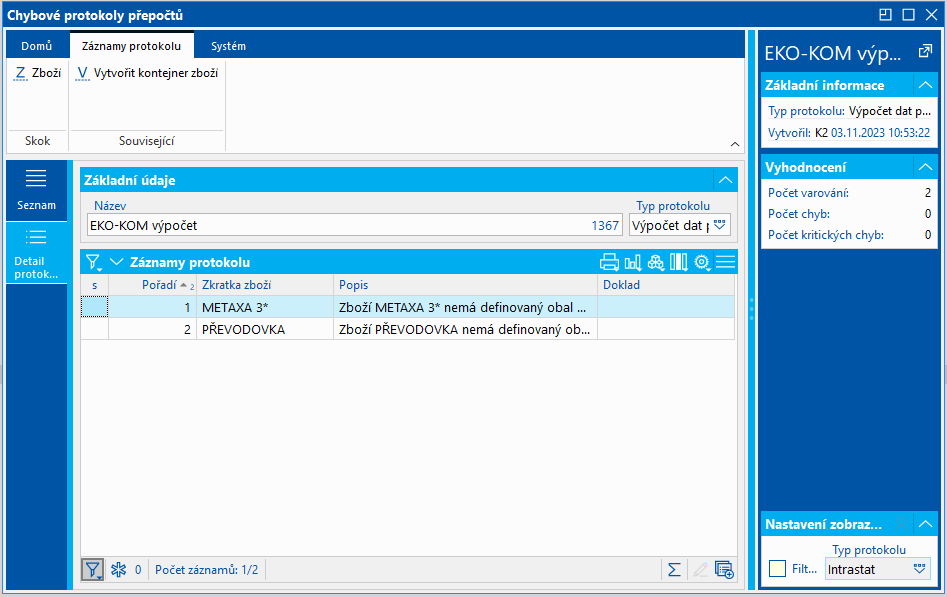
Task: Click the s column header
Action: coord(95,285)
